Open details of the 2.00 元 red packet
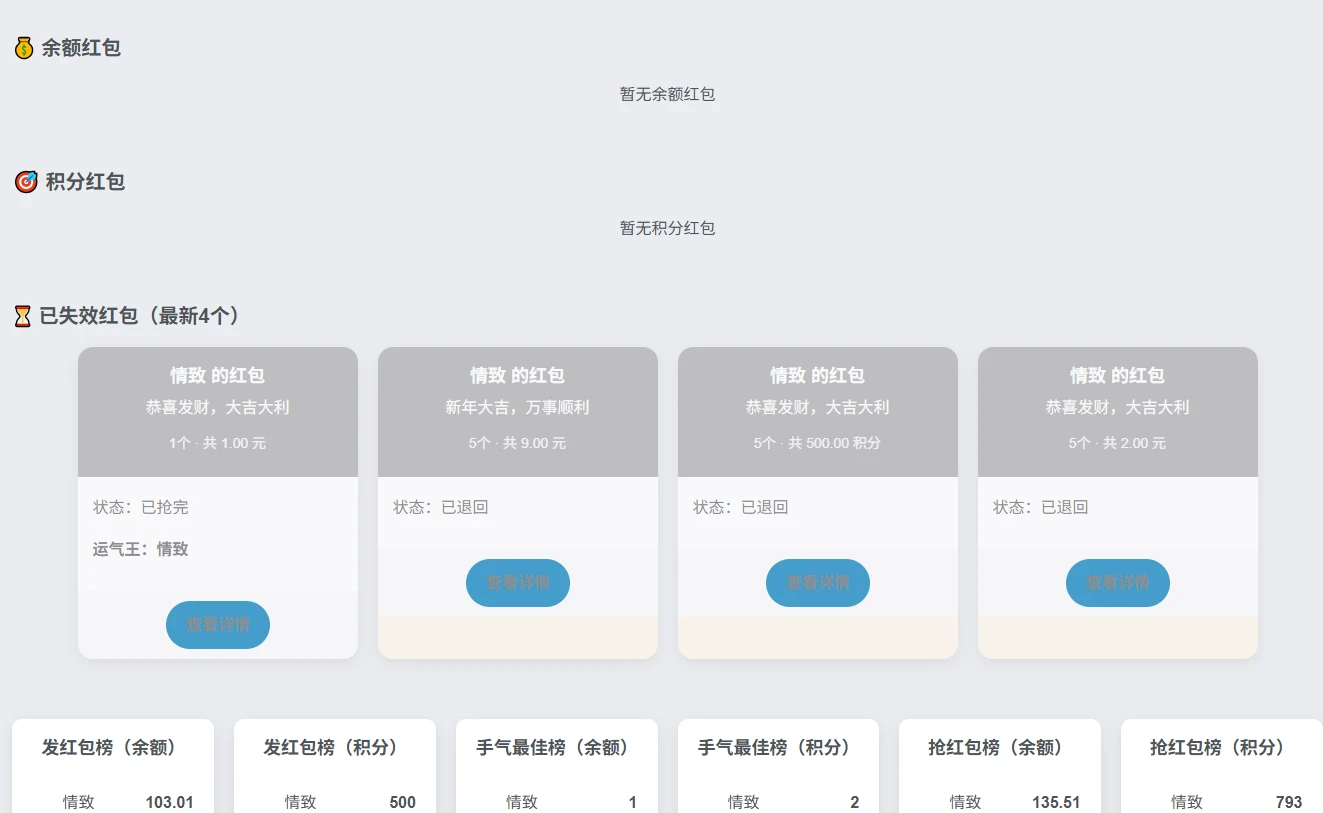 [1117, 582]
